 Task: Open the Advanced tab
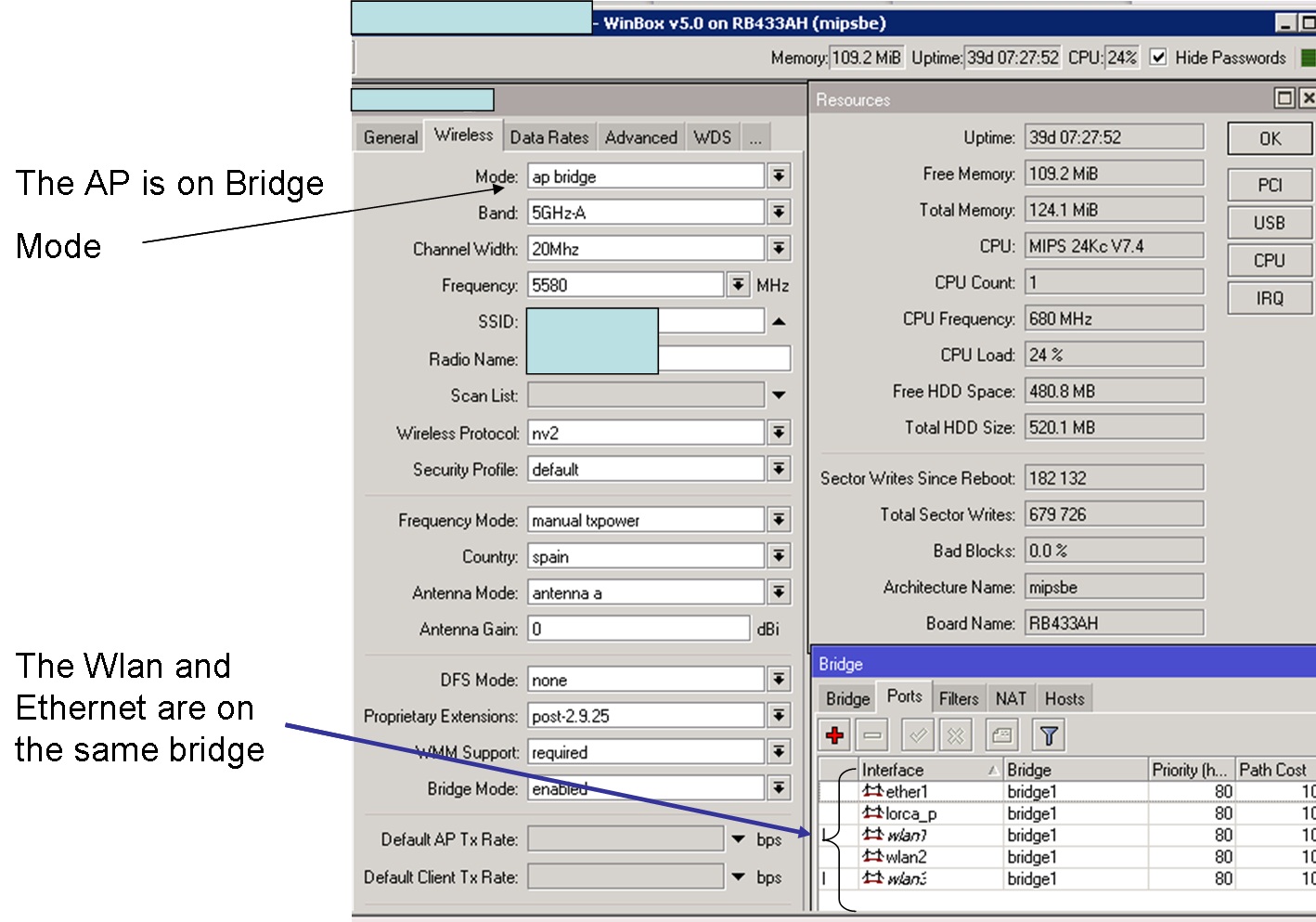coord(641,137)
